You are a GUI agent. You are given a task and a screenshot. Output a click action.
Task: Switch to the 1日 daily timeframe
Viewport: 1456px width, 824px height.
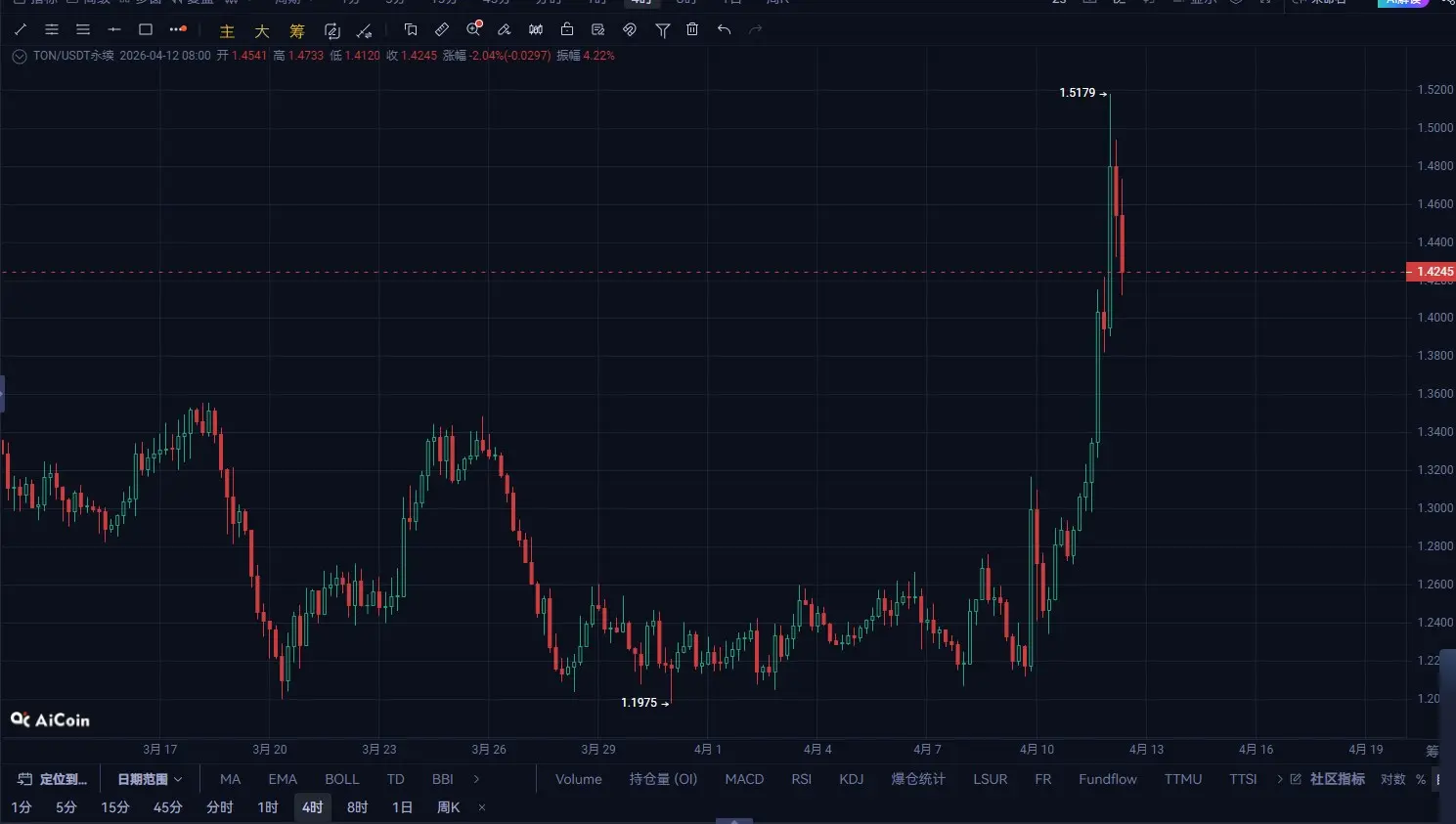(403, 807)
